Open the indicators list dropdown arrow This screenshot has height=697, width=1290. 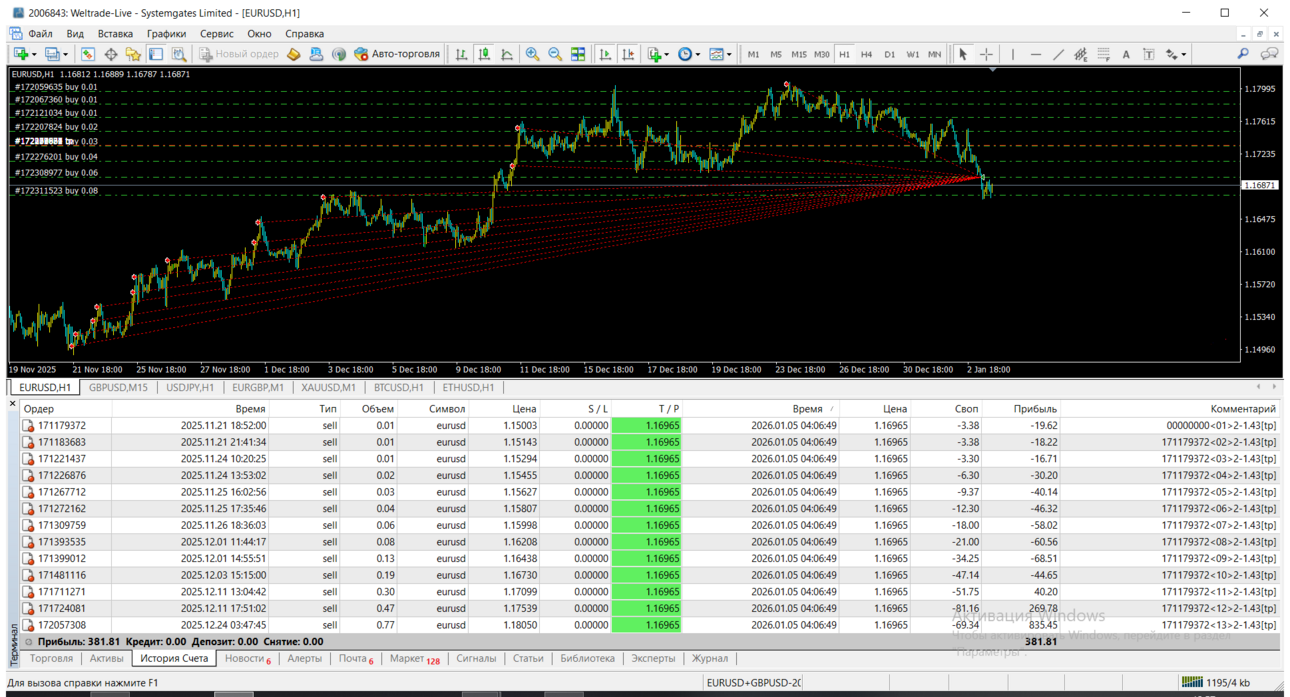coord(667,54)
